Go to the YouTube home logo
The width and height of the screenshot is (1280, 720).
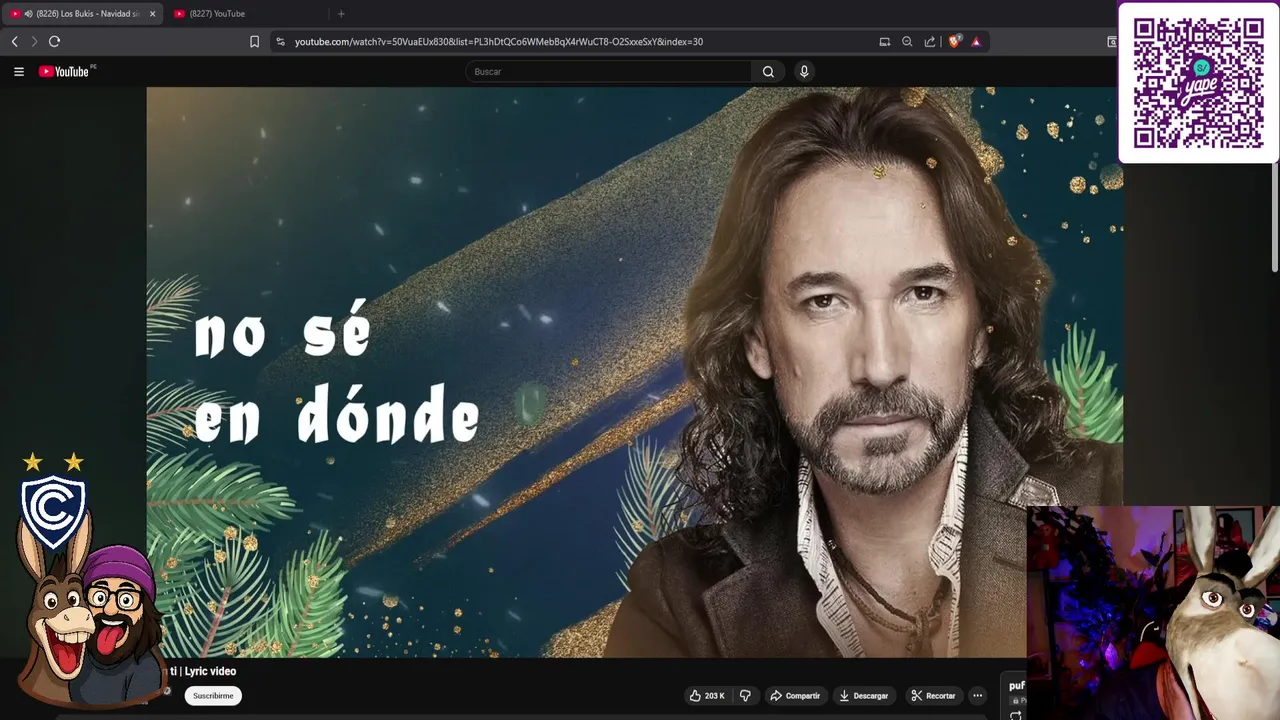(x=66, y=71)
